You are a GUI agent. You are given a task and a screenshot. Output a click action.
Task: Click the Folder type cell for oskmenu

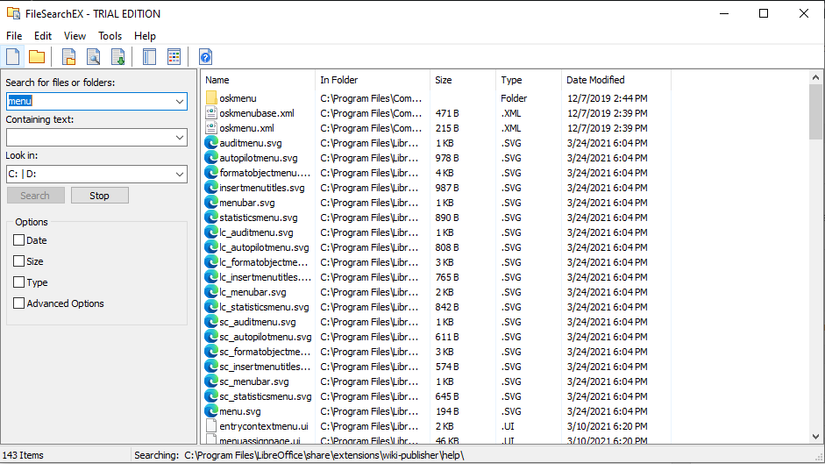coord(514,98)
